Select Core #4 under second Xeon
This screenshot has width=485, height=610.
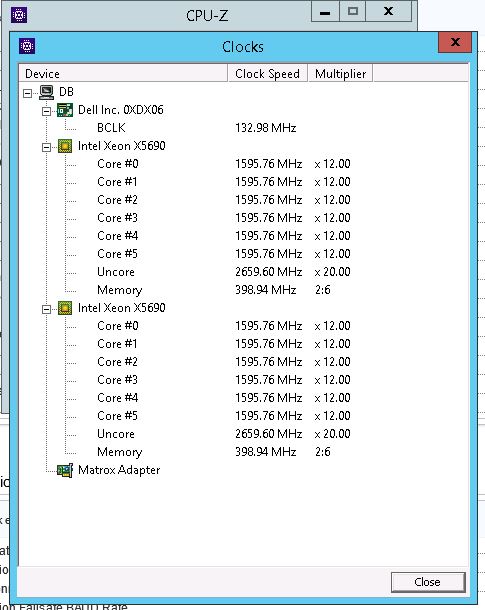tap(118, 398)
